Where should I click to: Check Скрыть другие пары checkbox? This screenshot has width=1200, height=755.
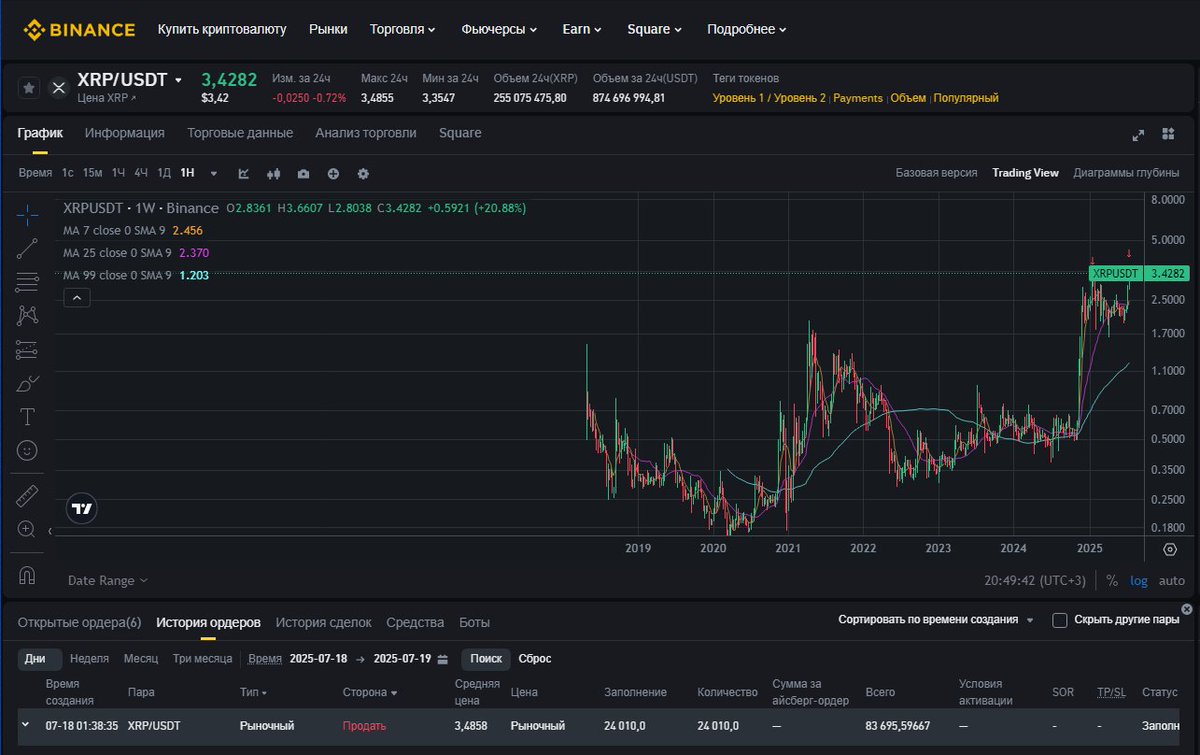click(x=1060, y=620)
